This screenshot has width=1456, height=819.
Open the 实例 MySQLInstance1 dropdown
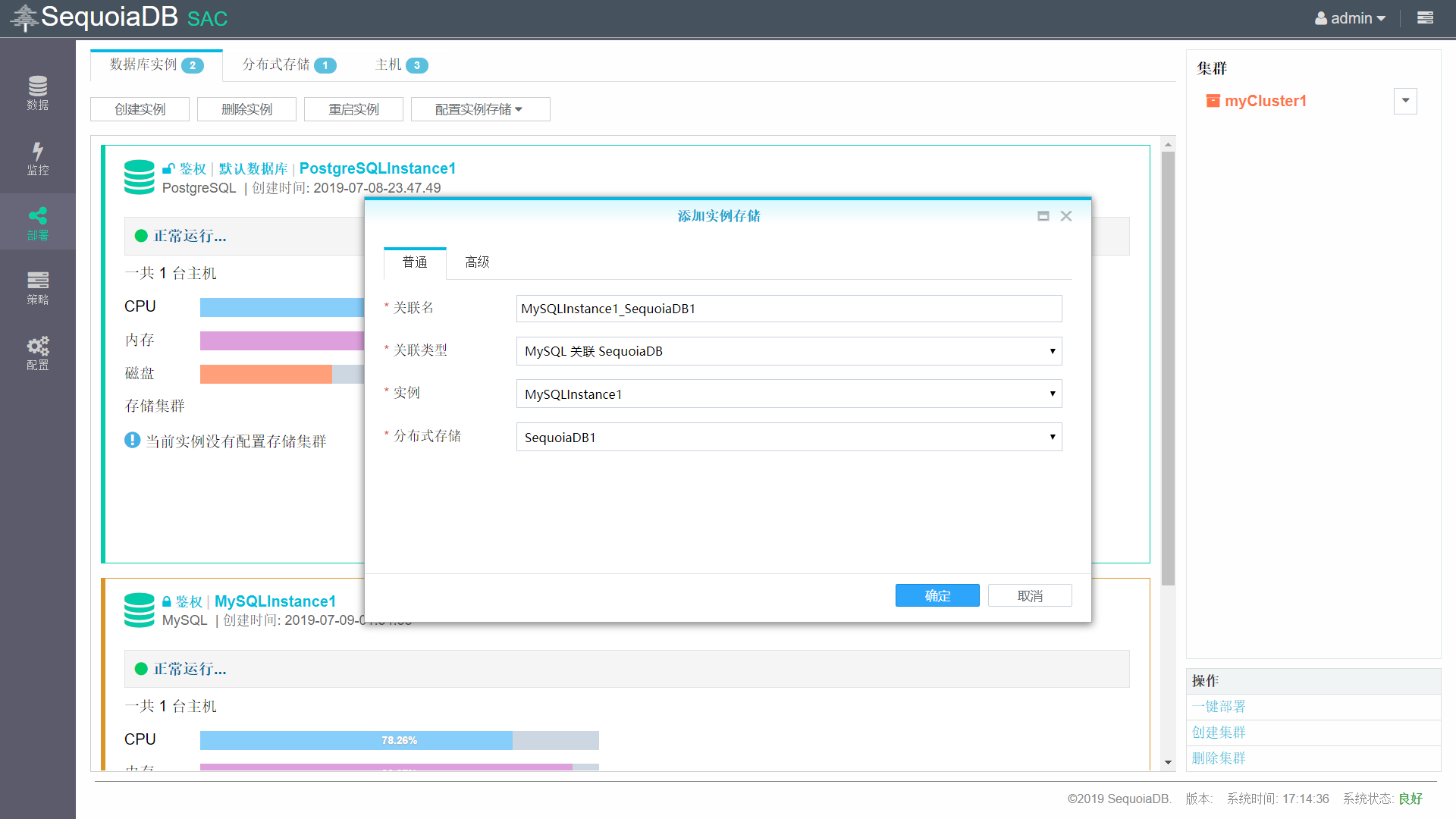coord(789,394)
